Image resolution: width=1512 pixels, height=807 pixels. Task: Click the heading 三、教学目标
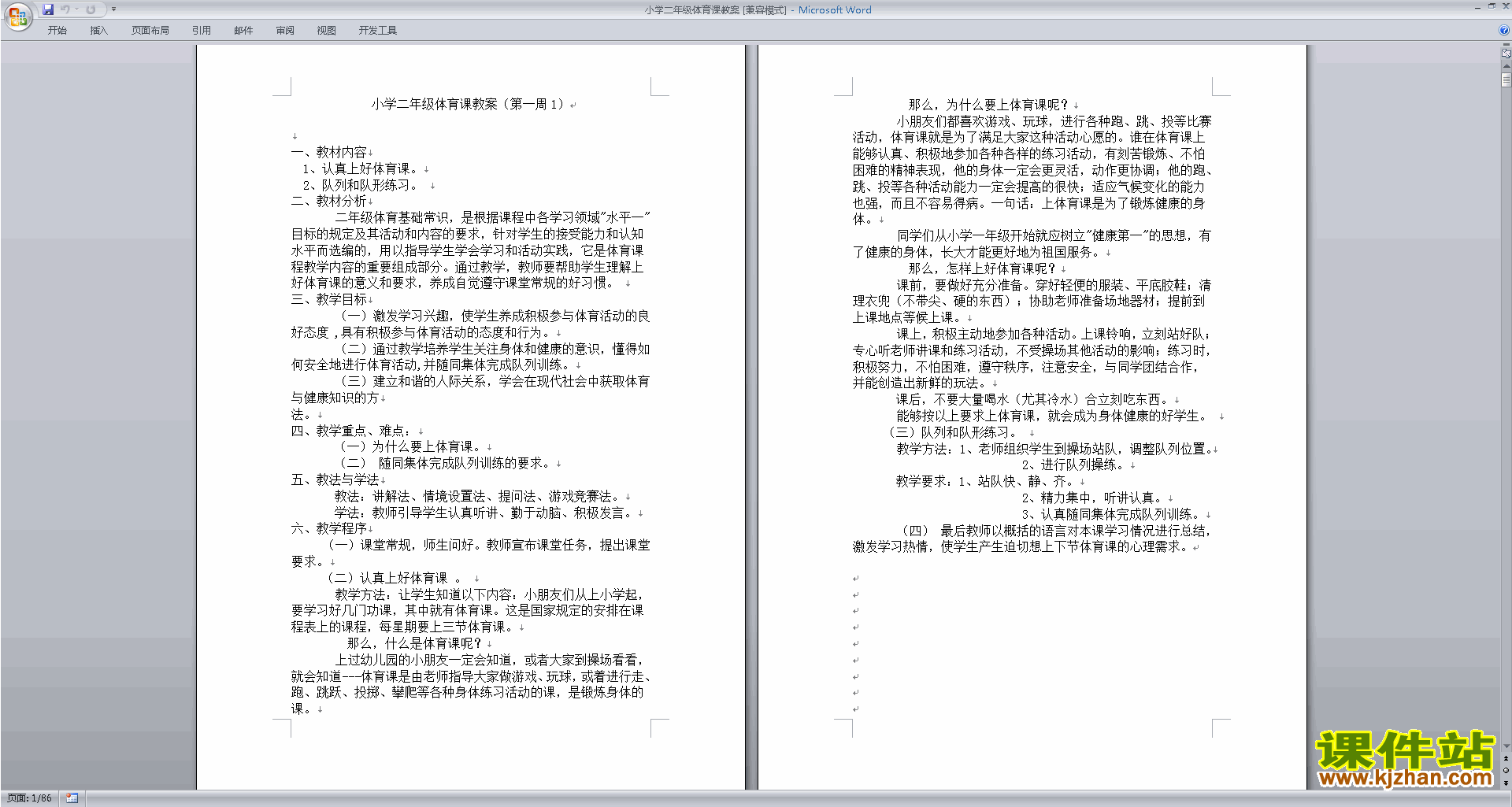[328, 299]
